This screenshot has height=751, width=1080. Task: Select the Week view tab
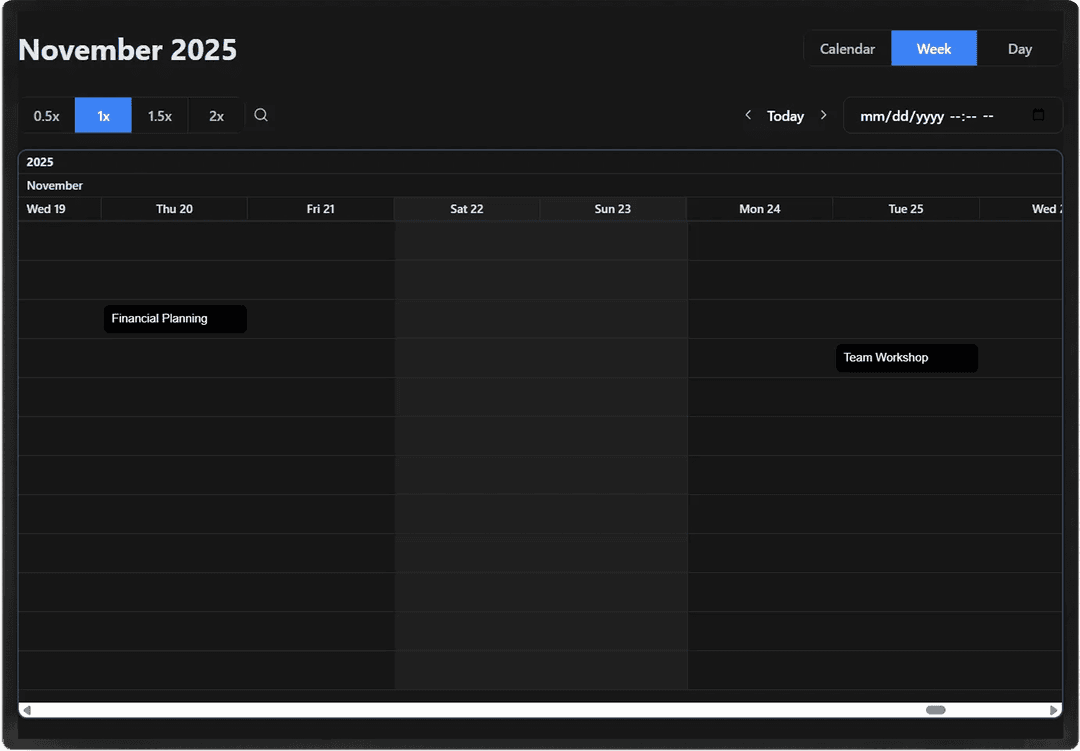coord(933,49)
